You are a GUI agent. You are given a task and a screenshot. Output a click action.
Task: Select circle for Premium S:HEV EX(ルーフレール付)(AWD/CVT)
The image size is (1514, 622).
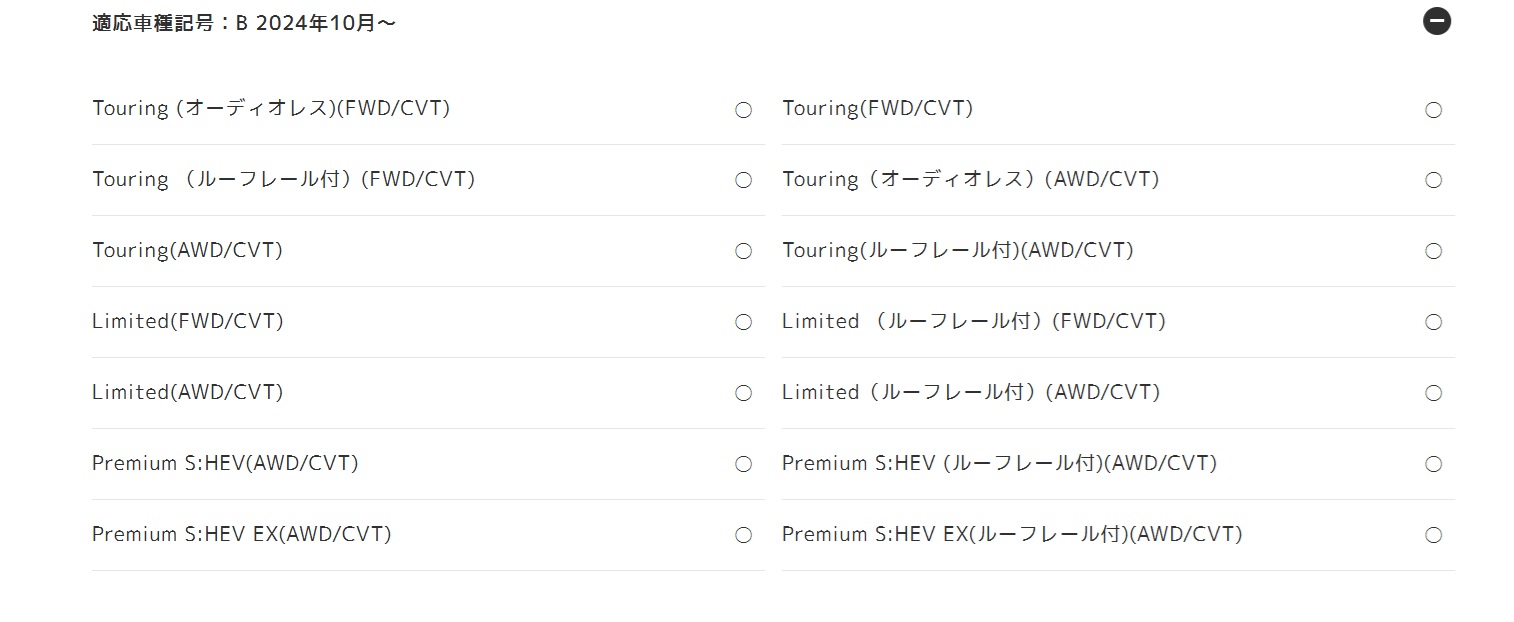pos(1433,536)
